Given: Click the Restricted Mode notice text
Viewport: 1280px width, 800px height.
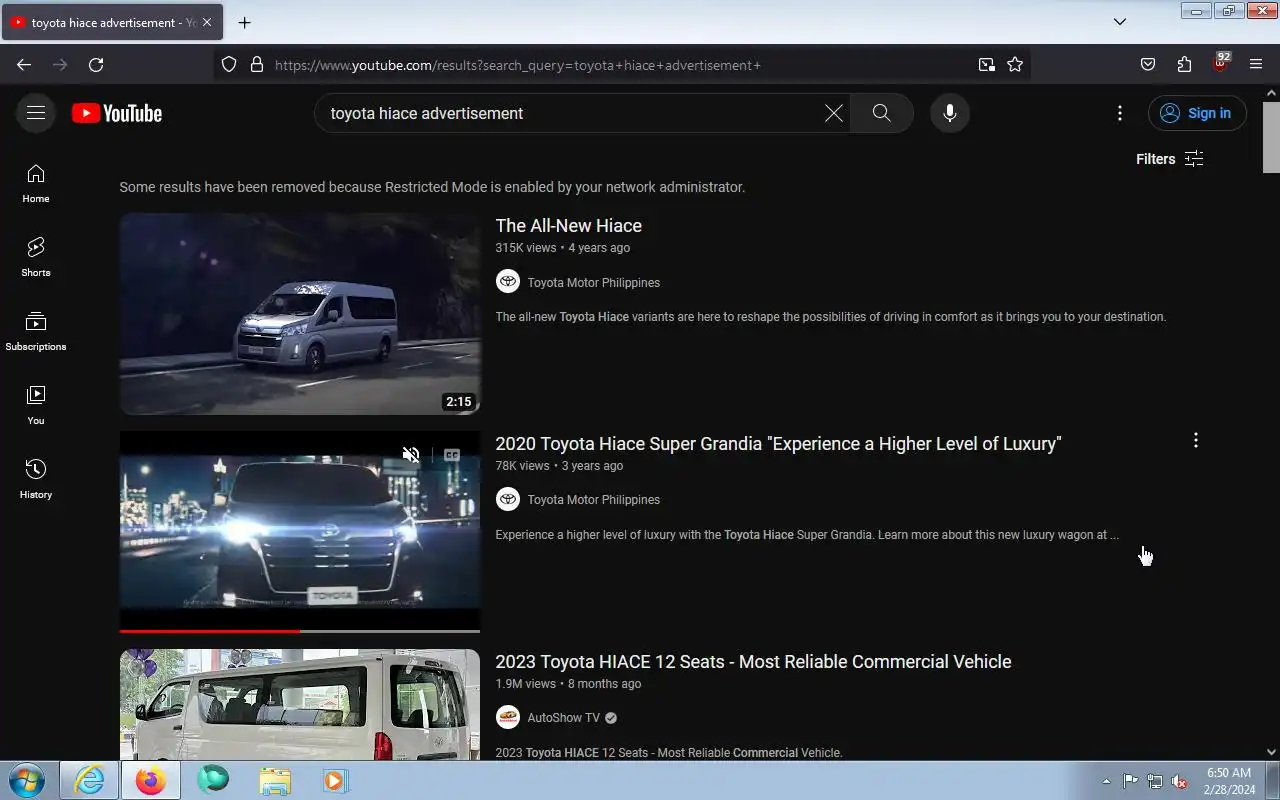Looking at the screenshot, I should click(432, 187).
